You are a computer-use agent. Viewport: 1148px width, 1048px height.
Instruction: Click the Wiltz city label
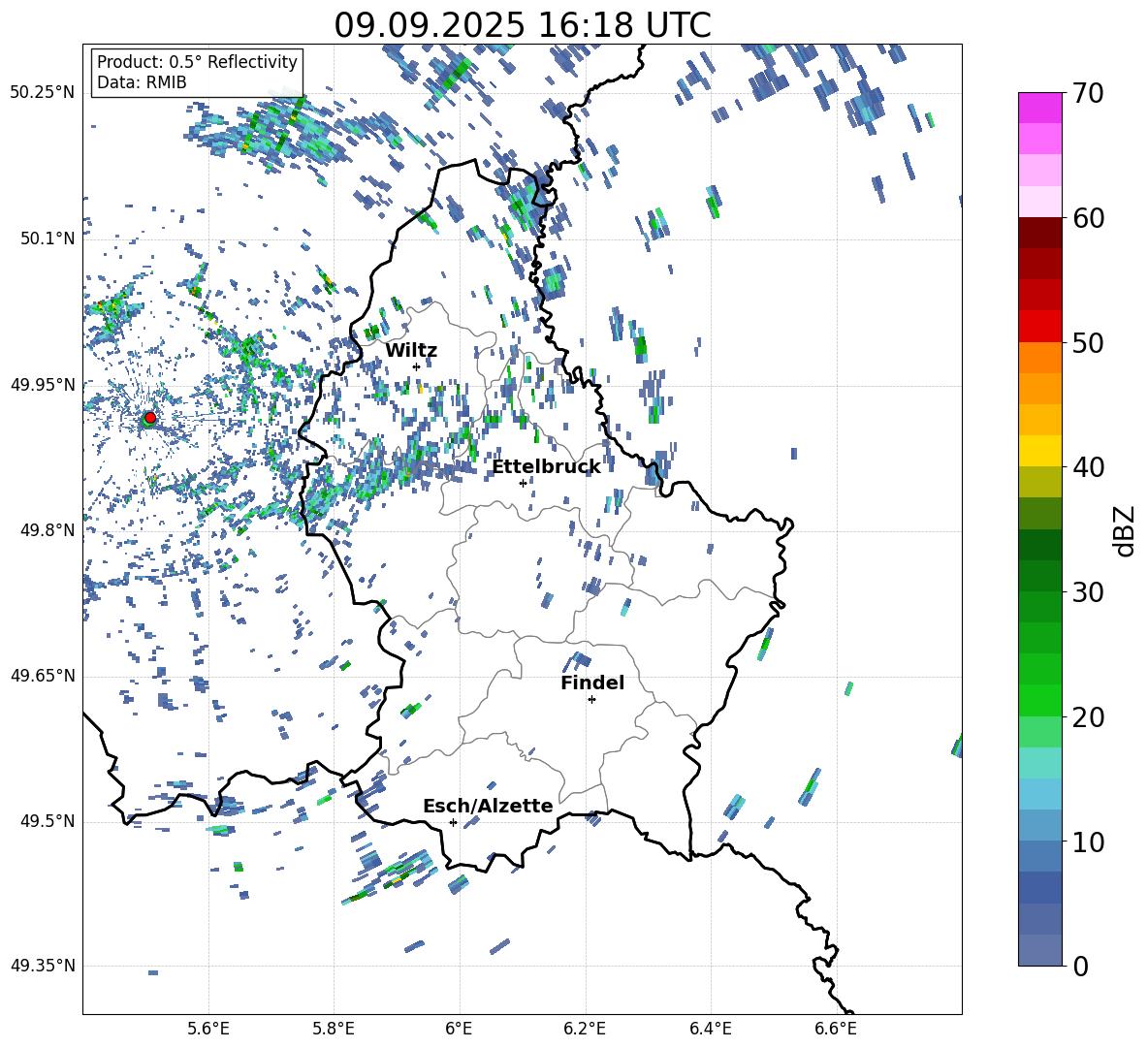411,351
